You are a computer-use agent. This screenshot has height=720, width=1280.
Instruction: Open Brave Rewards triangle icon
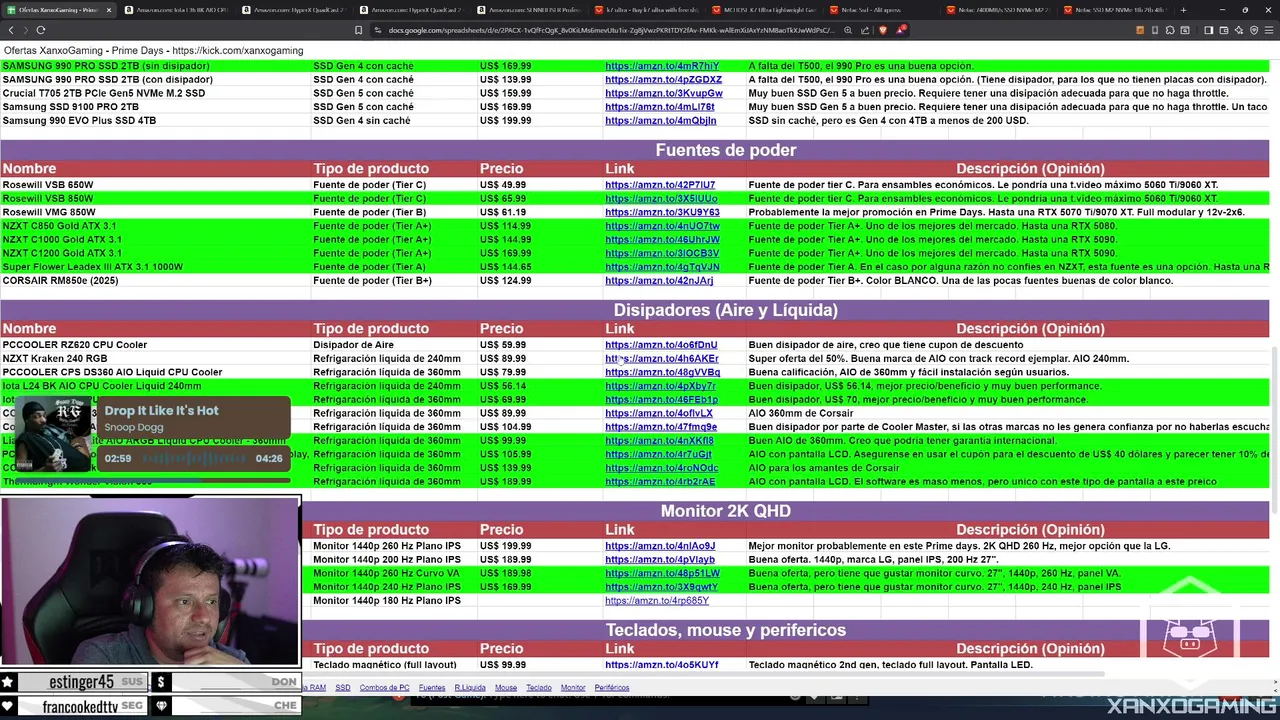[901, 30]
